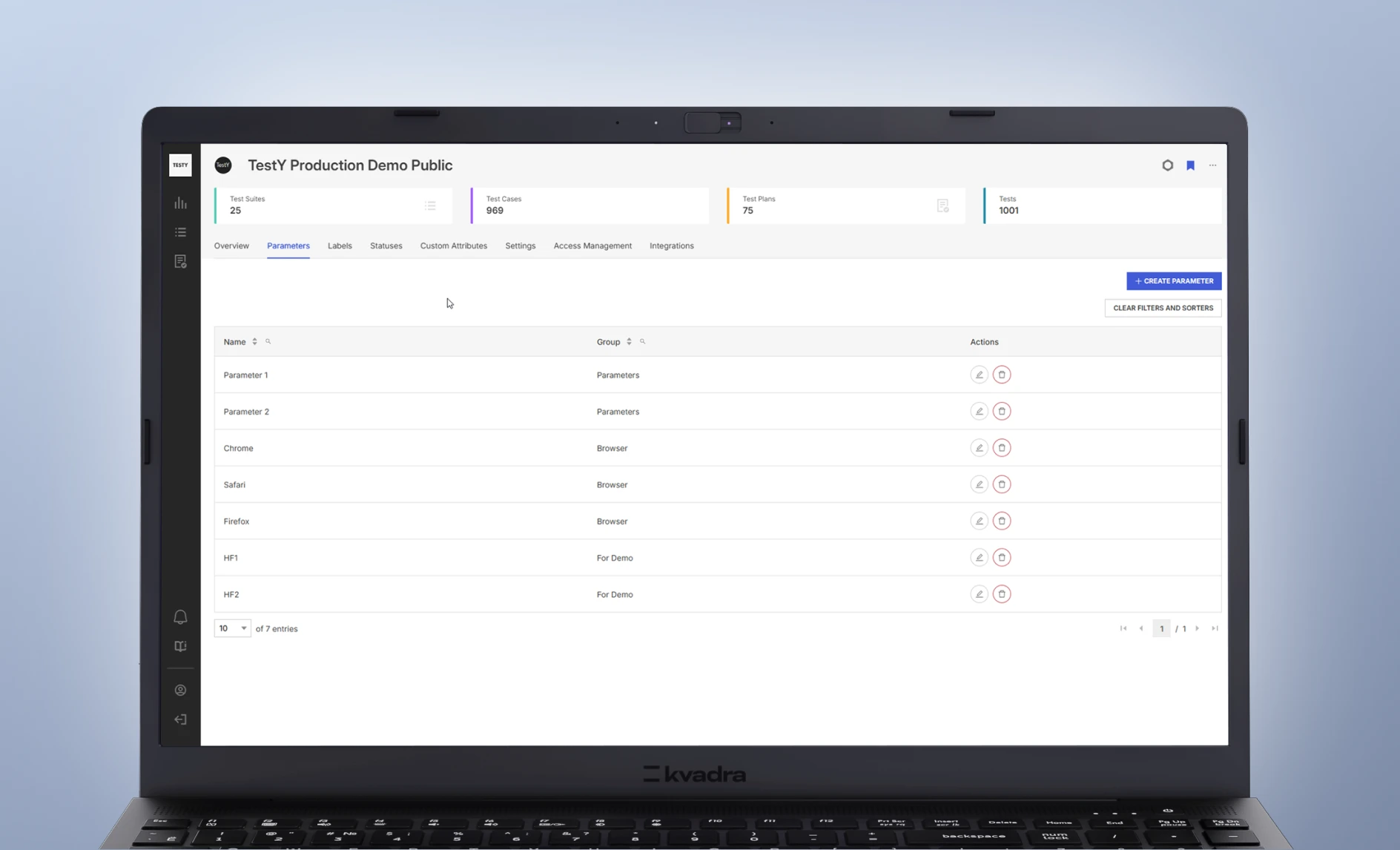This screenshot has width=1400, height=850.
Task: Delete the HF2 parameter
Action: click(1002, 594)
